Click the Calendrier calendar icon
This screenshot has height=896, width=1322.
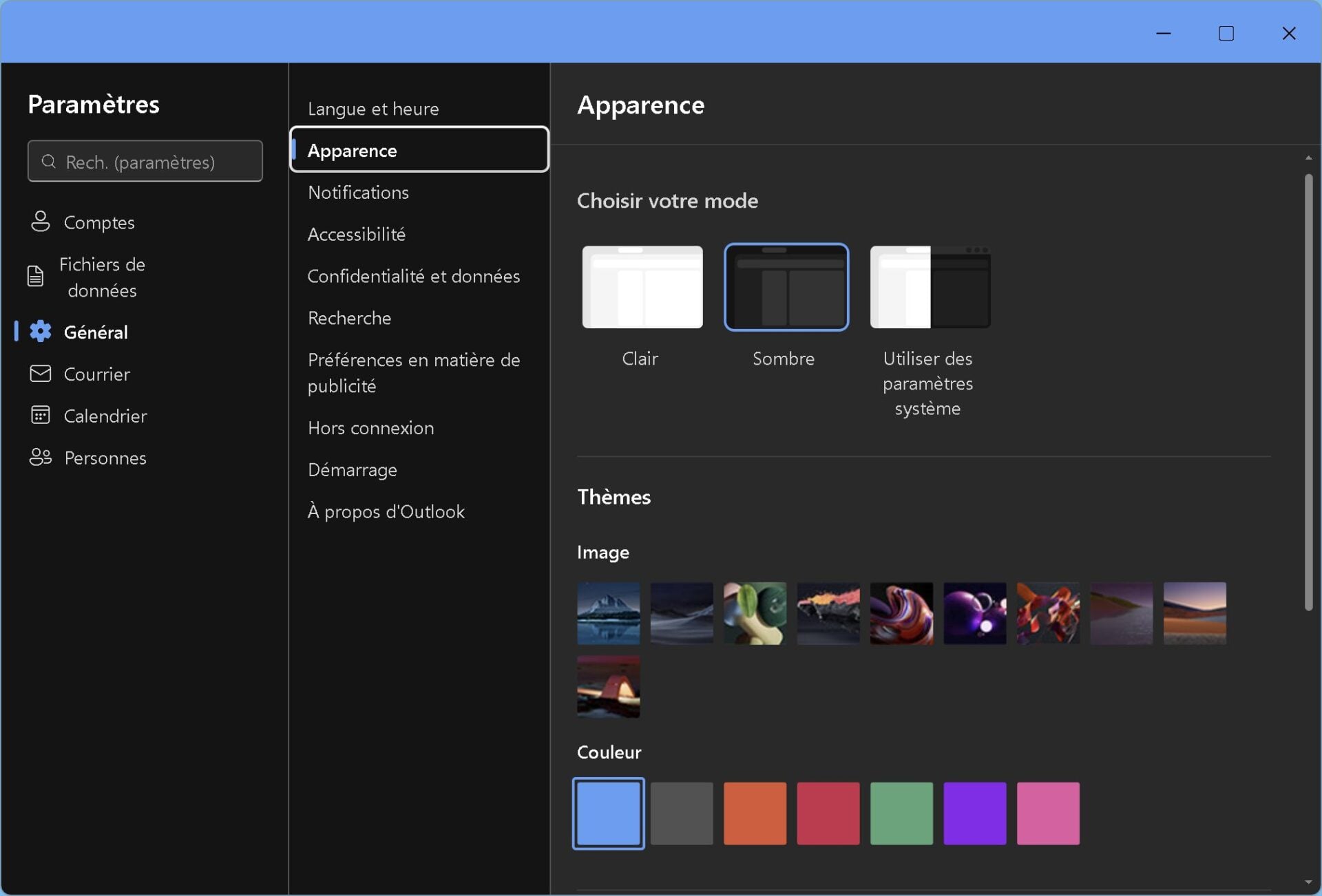coord(41,415)
